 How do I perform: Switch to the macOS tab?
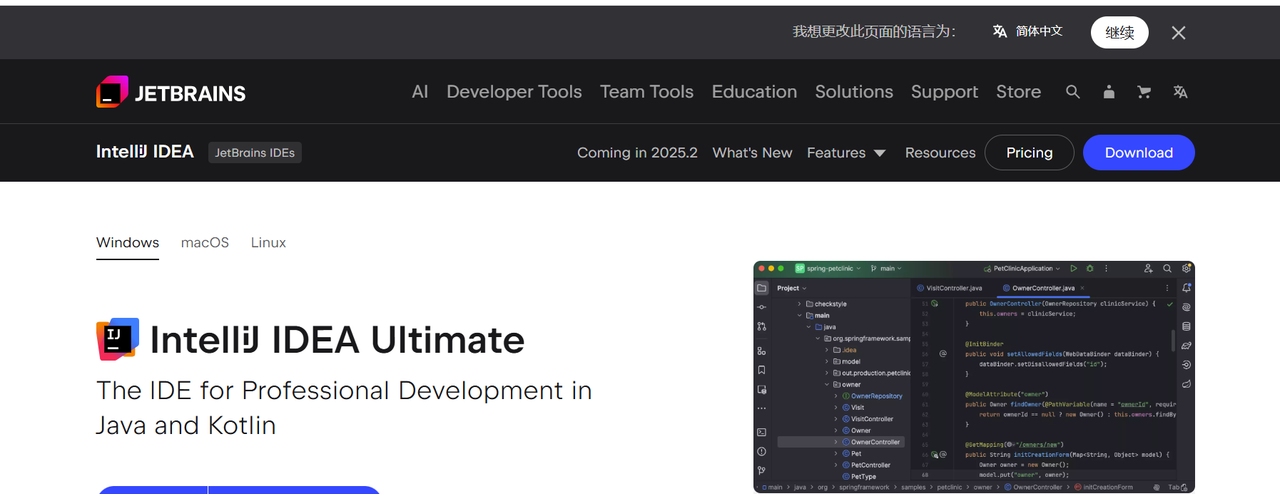coord(205,243)
